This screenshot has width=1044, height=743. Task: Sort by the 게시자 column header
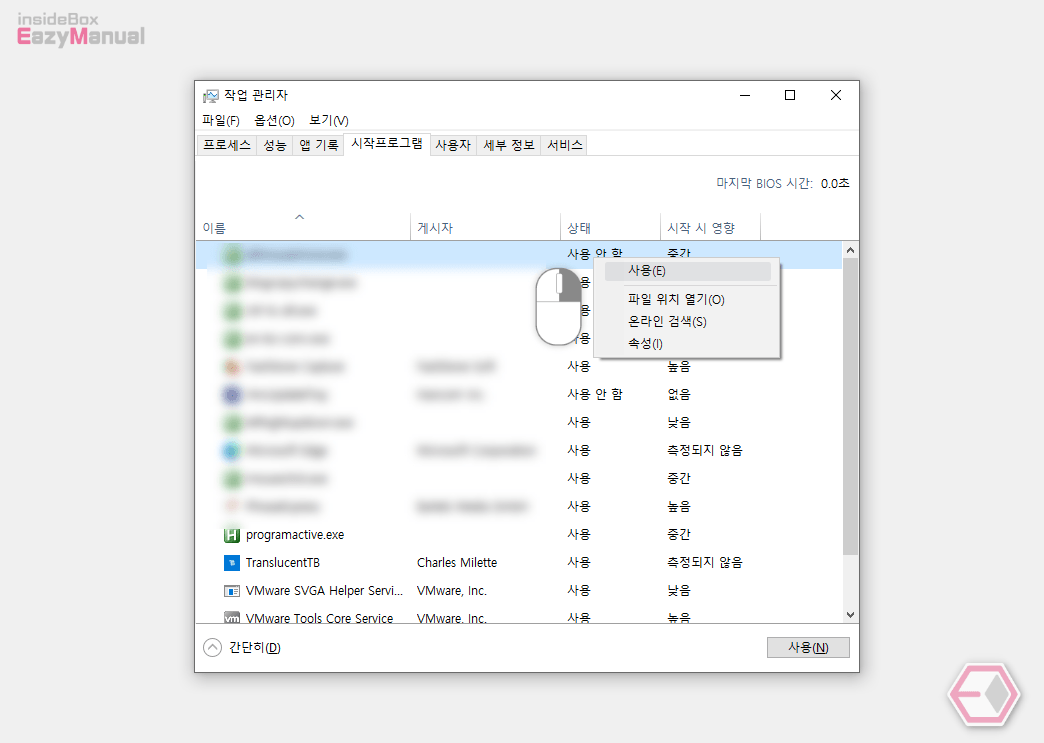point(485,228)
